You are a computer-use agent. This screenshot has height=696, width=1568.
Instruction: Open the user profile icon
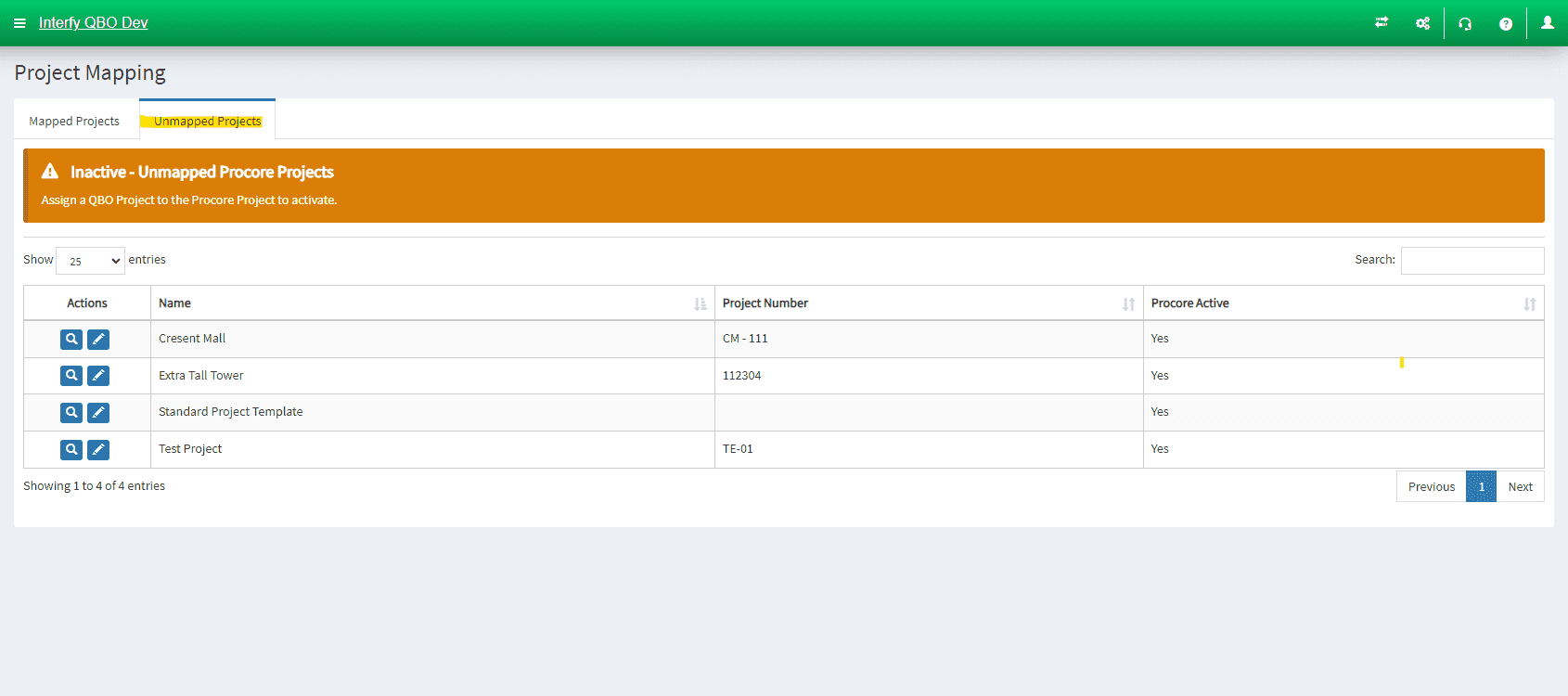[x=1548, y=23]
